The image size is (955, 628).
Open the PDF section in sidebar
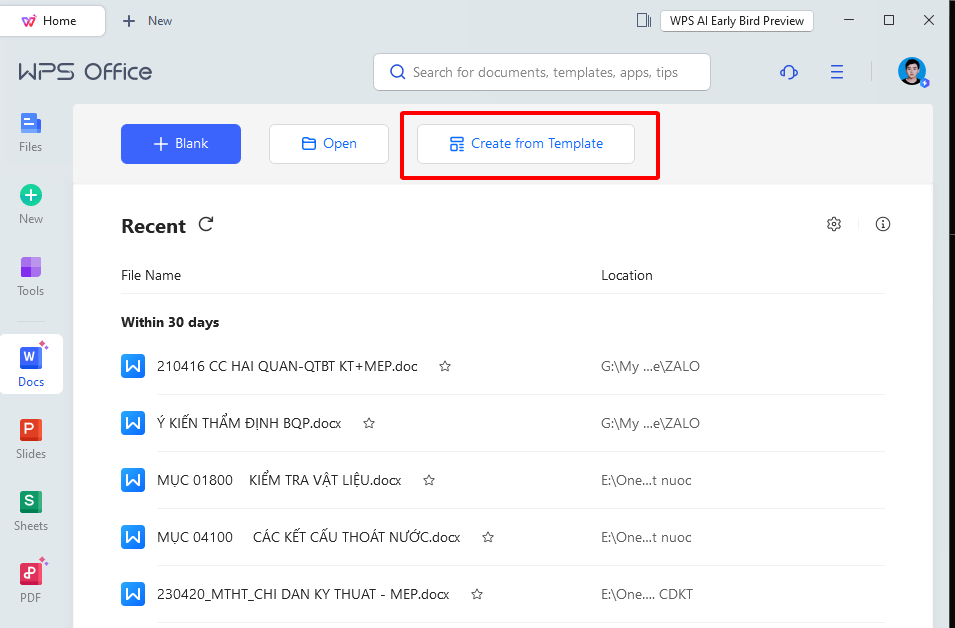click(x=31, y=582)
